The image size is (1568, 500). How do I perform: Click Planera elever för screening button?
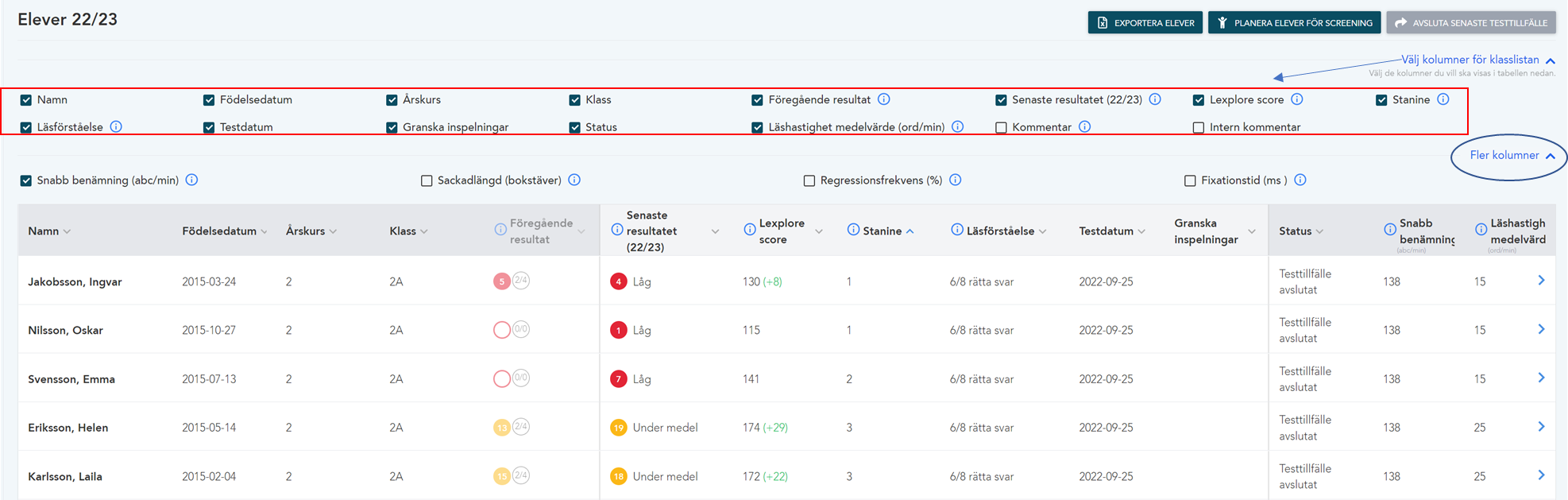point(1295,22)
